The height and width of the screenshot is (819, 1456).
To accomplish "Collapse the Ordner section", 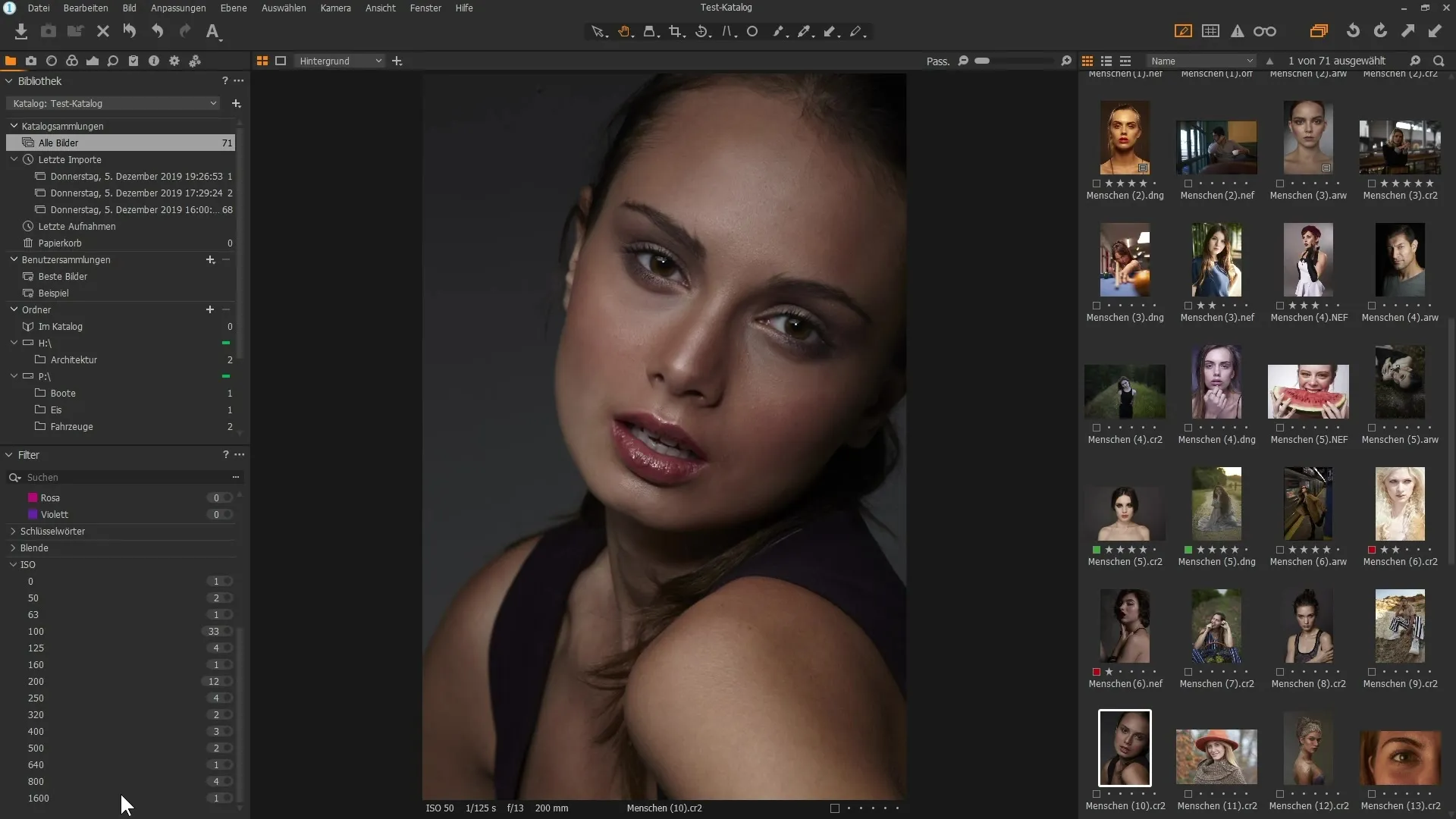I will click(x=14, y=309).
